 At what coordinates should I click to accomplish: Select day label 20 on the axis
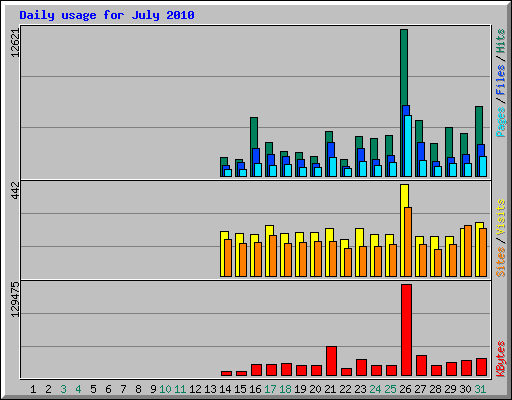[x=315, y=389]
